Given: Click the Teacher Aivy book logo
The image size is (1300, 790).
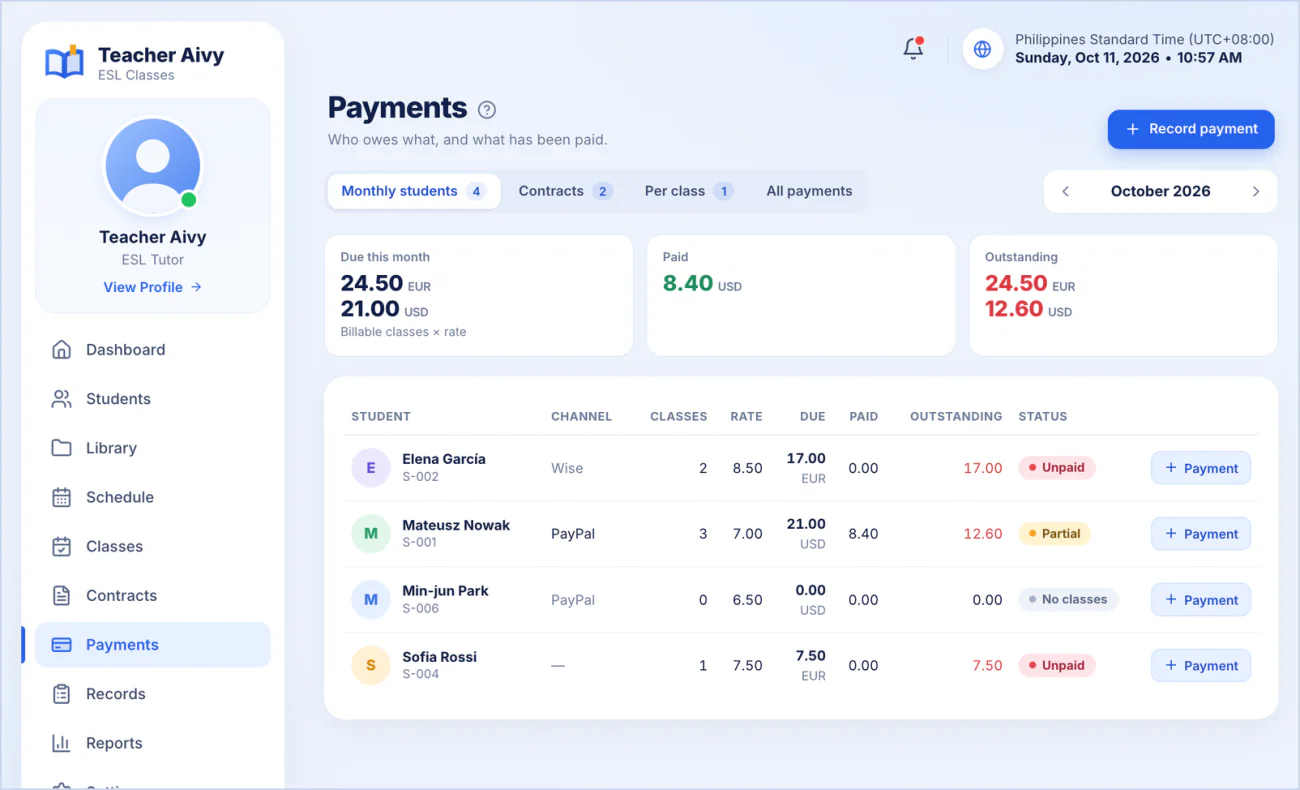Looking at the screenshot, I should click(x=65, y=62).
